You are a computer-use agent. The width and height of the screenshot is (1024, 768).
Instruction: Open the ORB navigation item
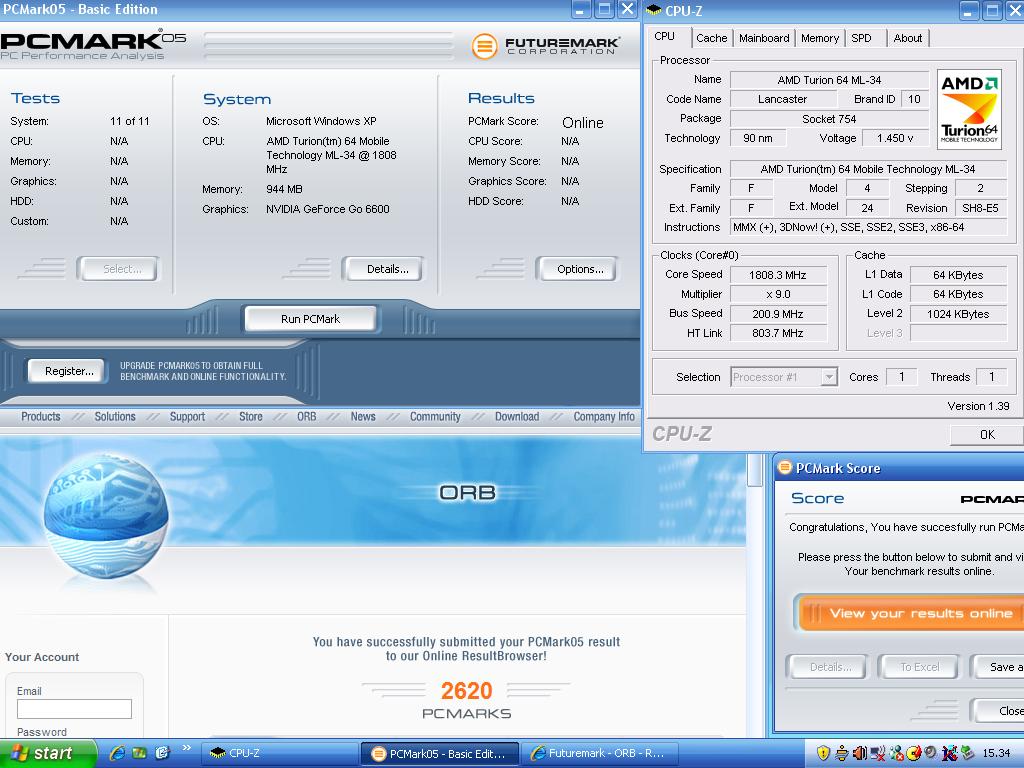pos(306,417)
